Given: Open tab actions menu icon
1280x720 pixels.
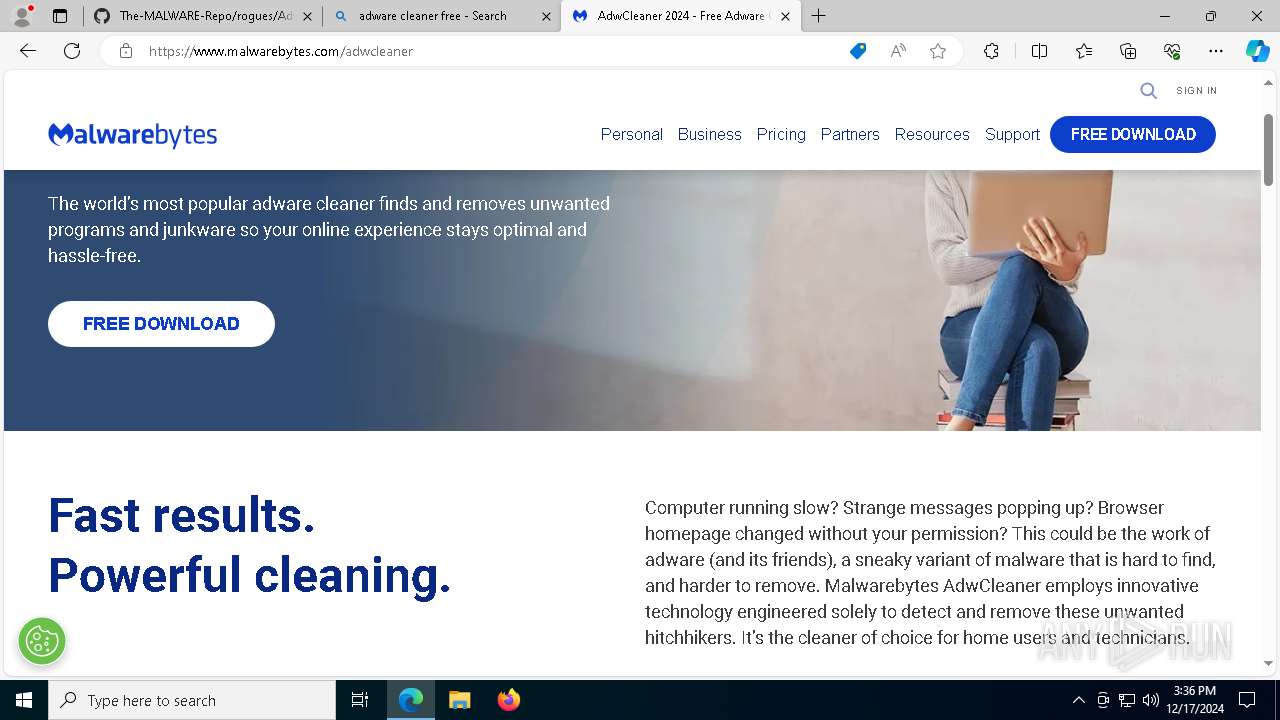Looking at the screenshot, I should click(60, 16).
